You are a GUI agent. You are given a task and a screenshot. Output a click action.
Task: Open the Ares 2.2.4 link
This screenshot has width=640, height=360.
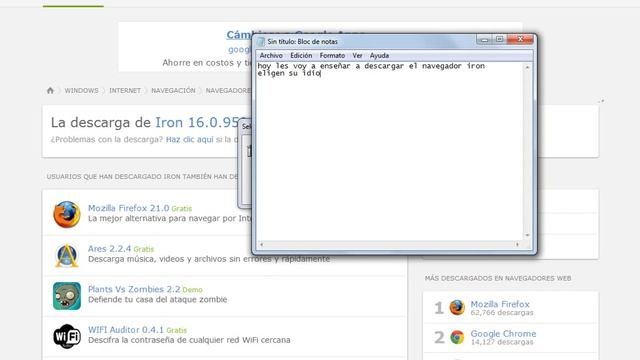point(109,249)
